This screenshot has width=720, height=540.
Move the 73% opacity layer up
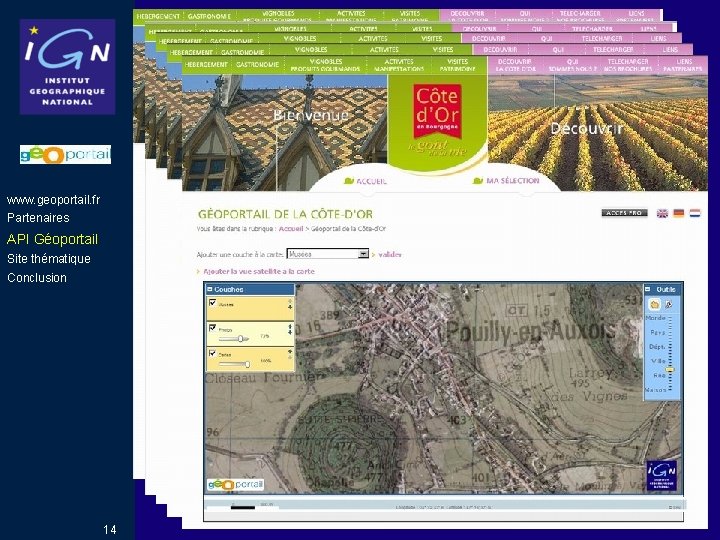(290, 326)
